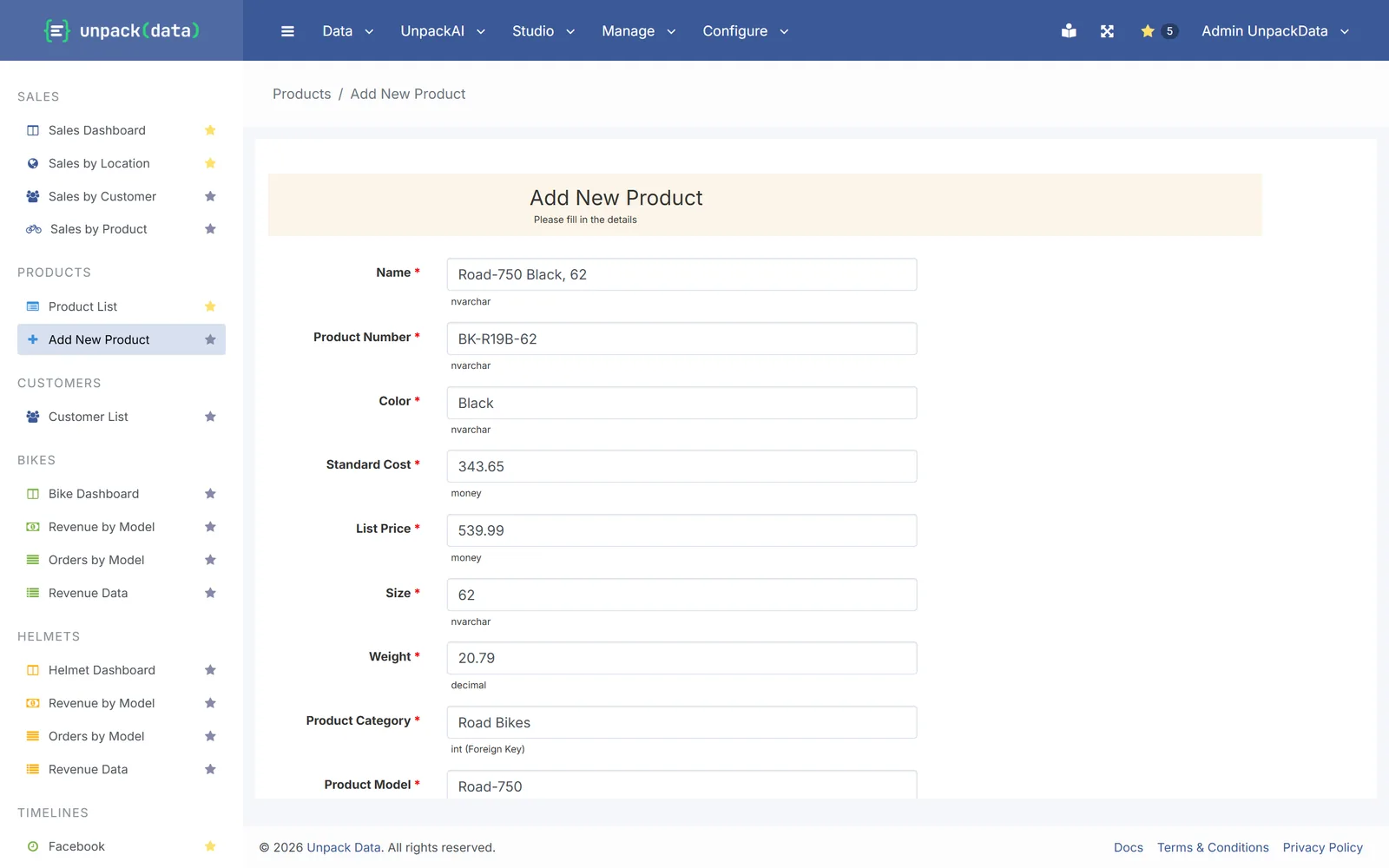This screenshot has height=868, width=1389.
Task: Click the Sales Dashboard sidebar icon
Action: point(33,130)
